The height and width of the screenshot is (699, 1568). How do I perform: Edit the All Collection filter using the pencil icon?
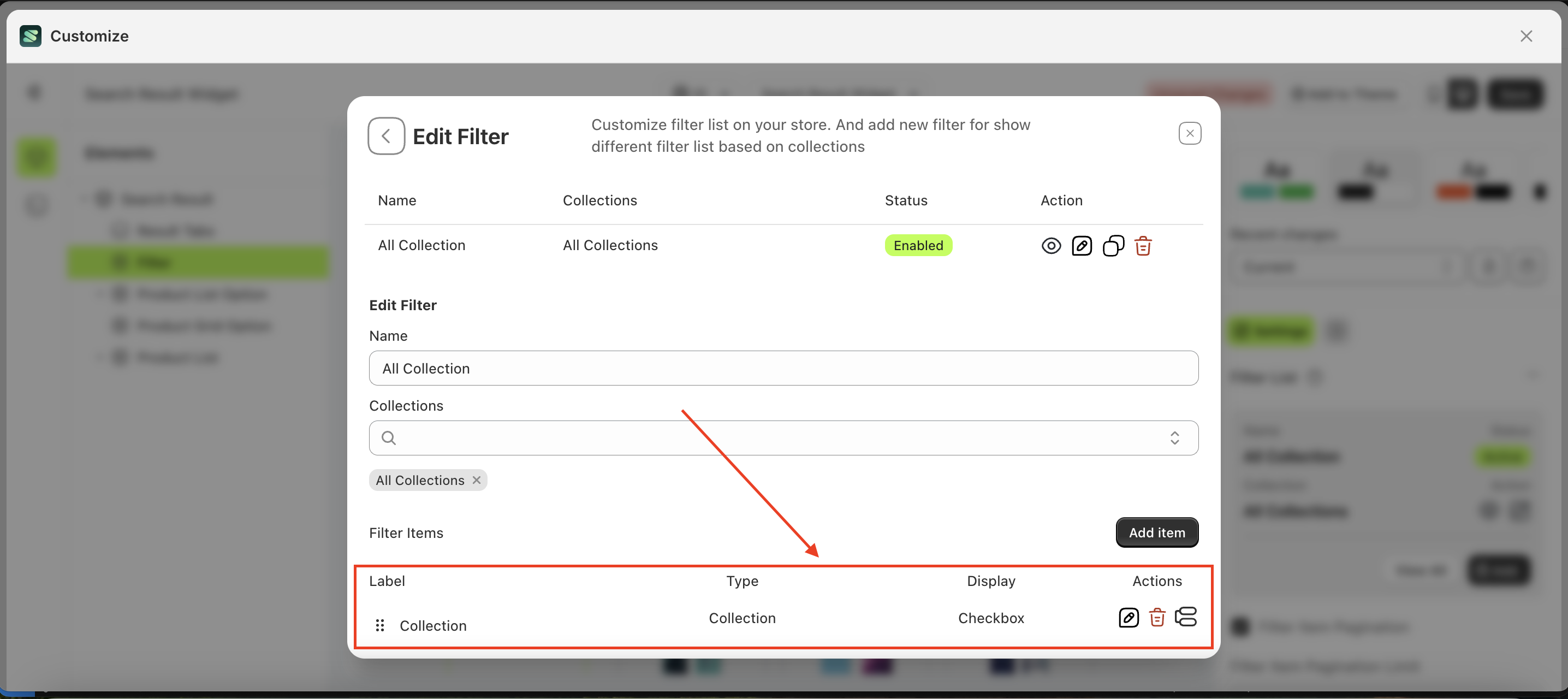[1082, 245]
